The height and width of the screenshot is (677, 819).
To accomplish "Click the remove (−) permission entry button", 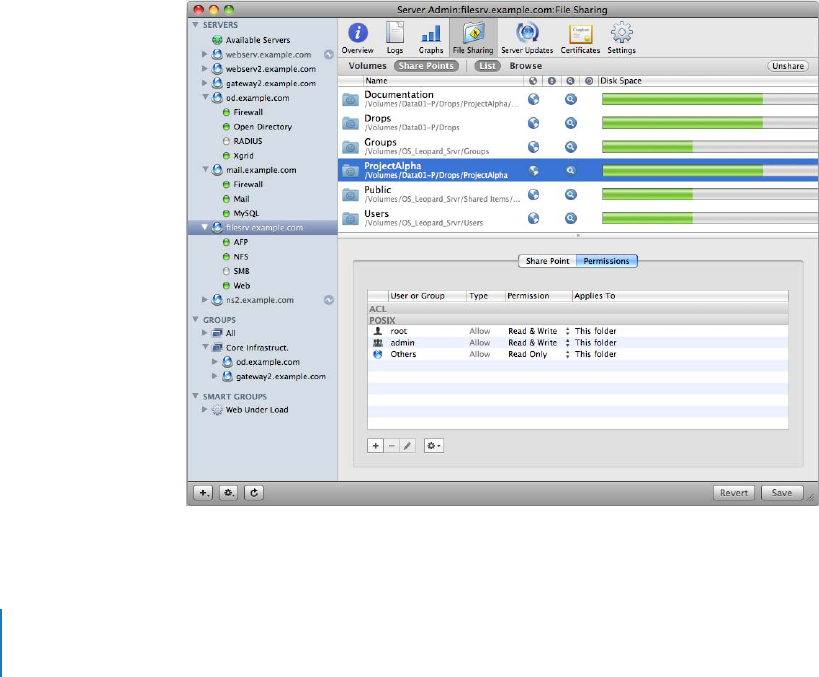I will 392,446.
